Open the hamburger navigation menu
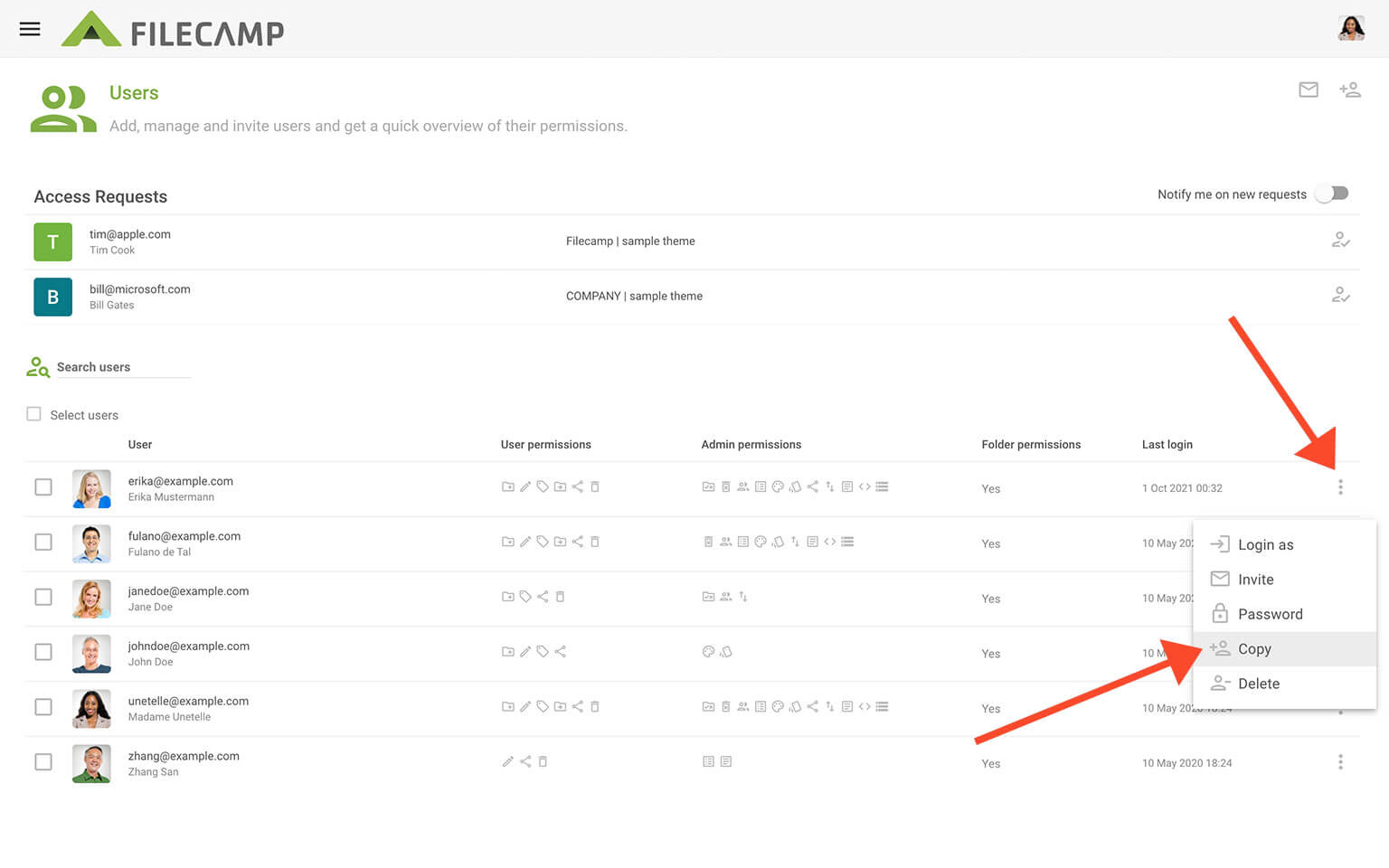The height and width of the screenshot is (868, 1389). click(x=30, y=29)
